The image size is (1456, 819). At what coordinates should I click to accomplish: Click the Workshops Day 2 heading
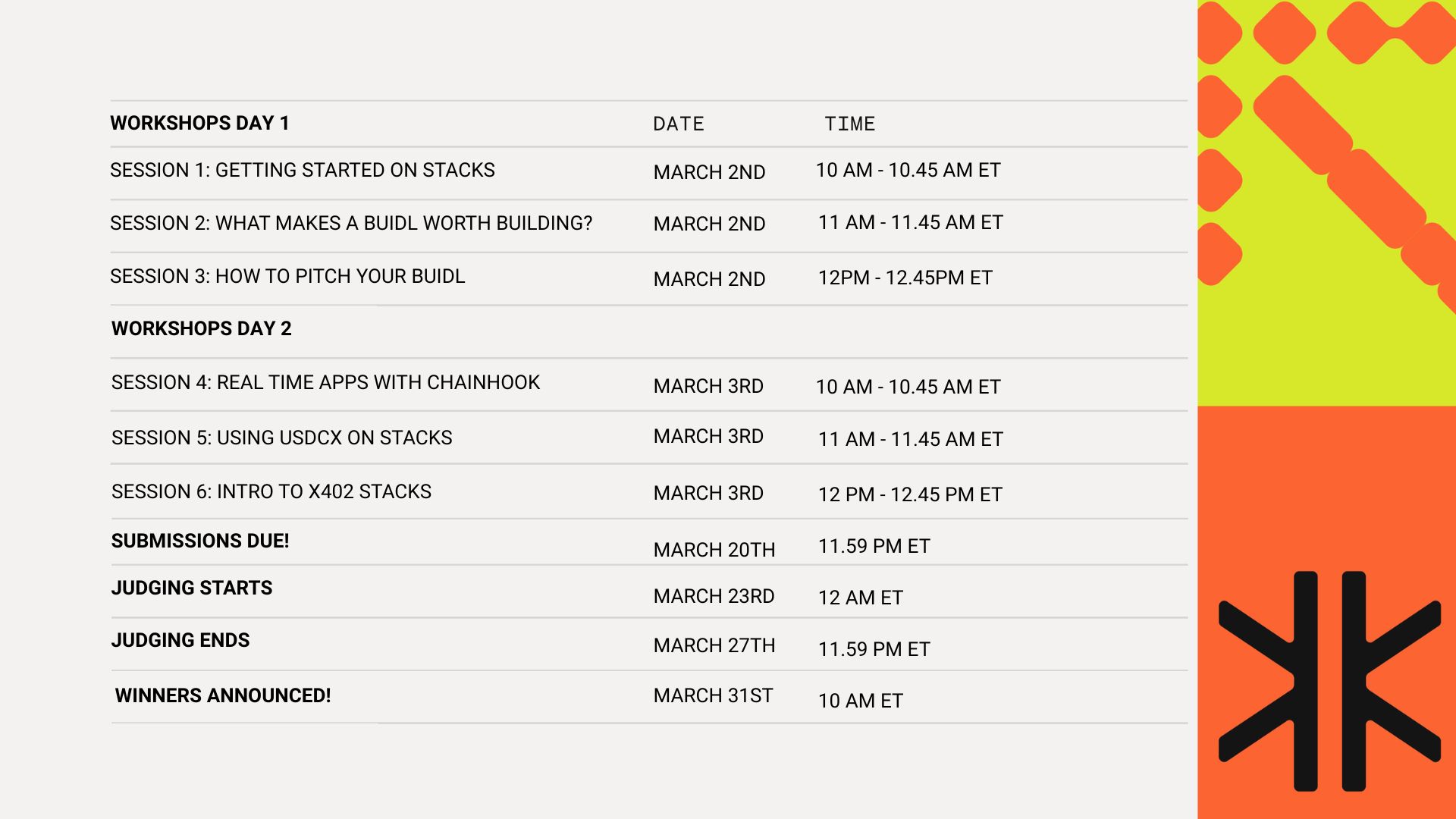tap(201, 328)
